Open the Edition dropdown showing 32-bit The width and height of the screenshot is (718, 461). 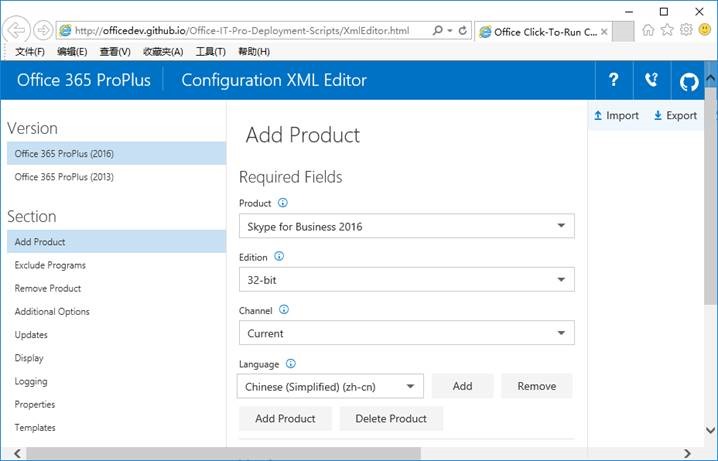point(407,279)
